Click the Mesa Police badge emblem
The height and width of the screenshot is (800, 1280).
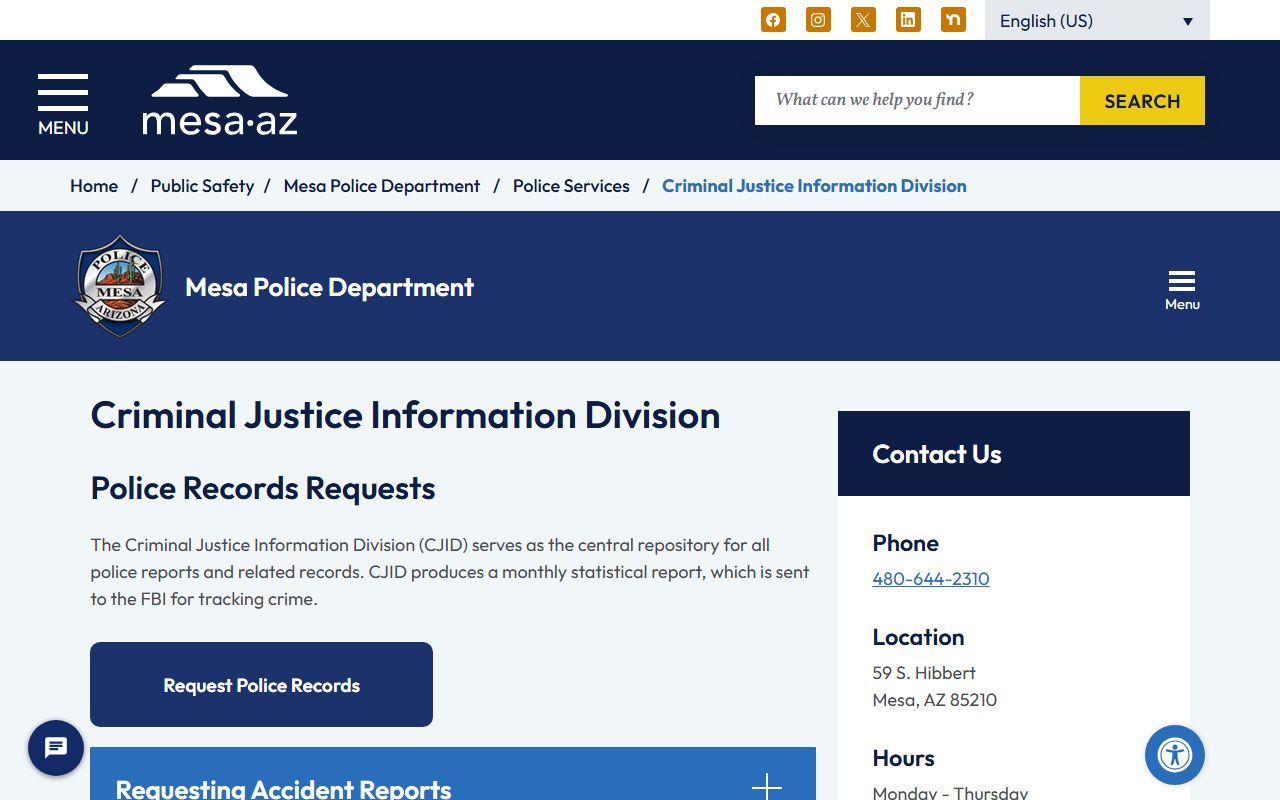click(x=121, y=286)
